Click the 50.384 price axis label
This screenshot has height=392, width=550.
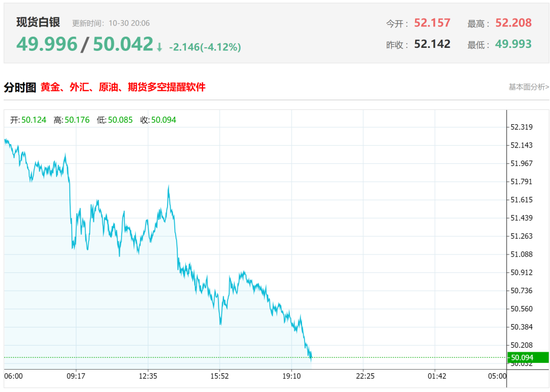[522, 327]
